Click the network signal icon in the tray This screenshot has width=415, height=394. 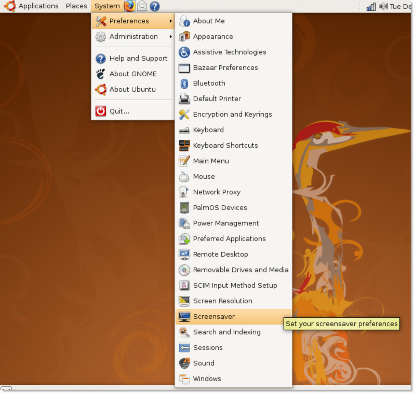[x=371, y=6]
